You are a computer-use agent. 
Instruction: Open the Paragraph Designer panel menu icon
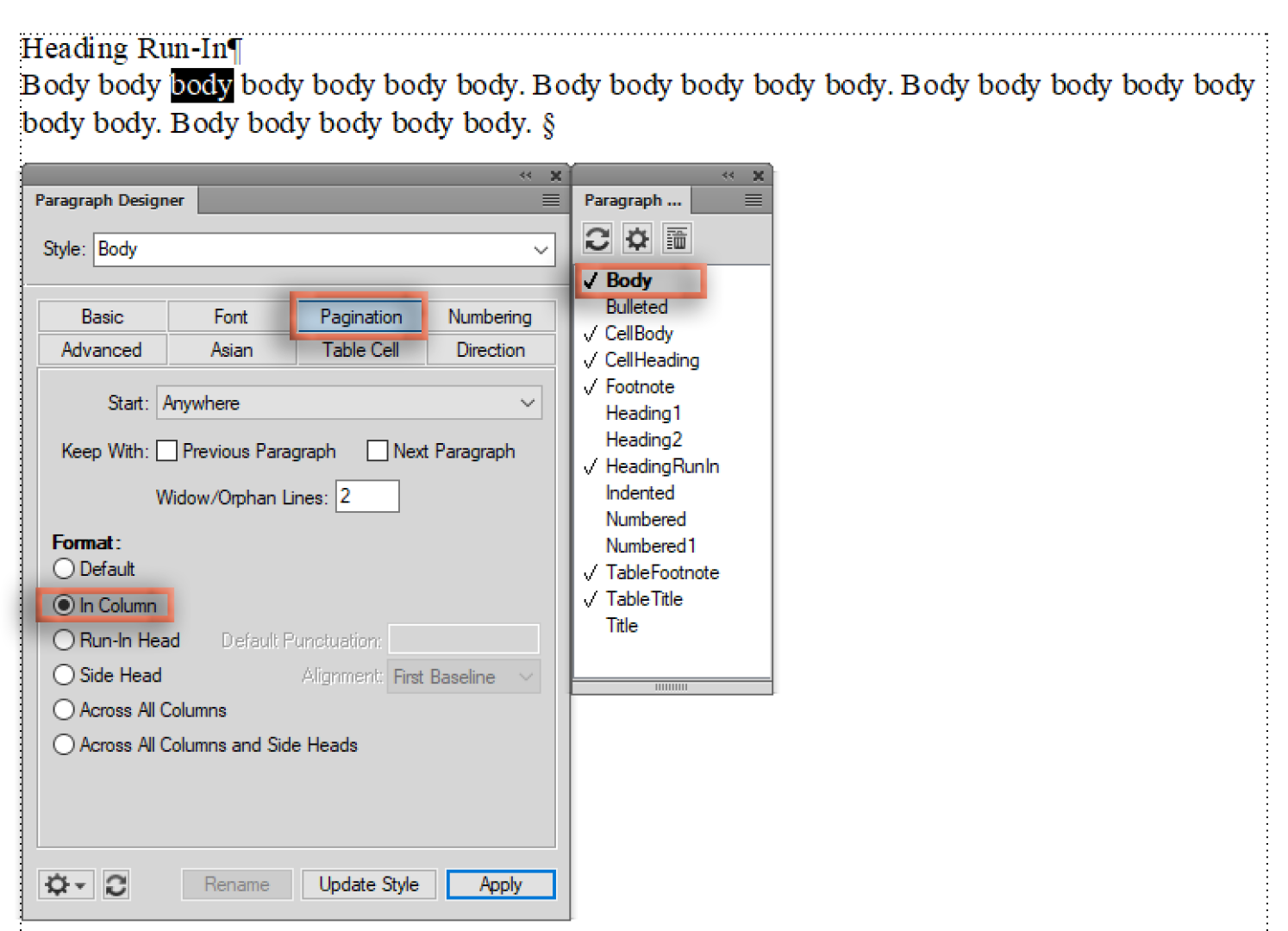coord(550,200)
